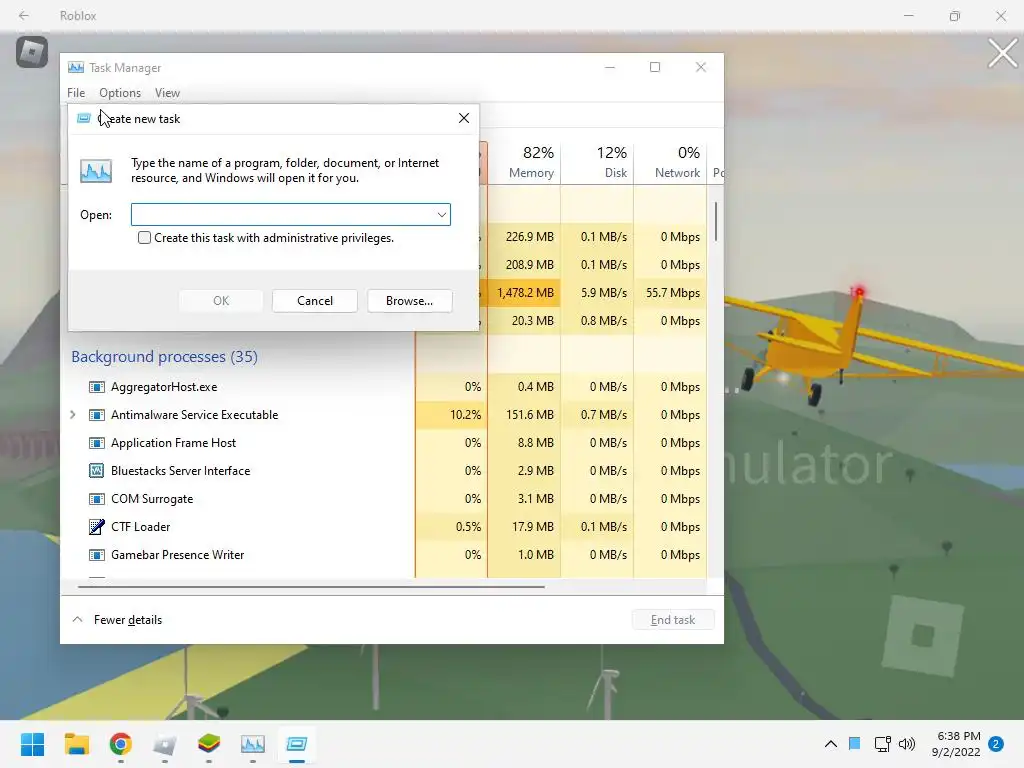
Task: Collapse to Fewer details
Action: [118, 620]
